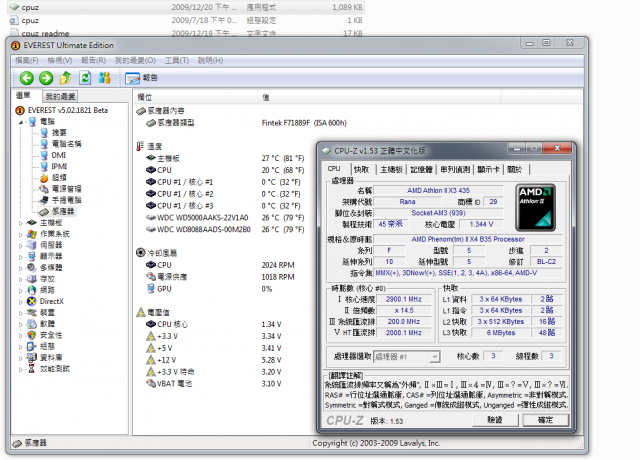Expand the 裝置 devices tree node
640x460 pixels.
click(21, 313)
